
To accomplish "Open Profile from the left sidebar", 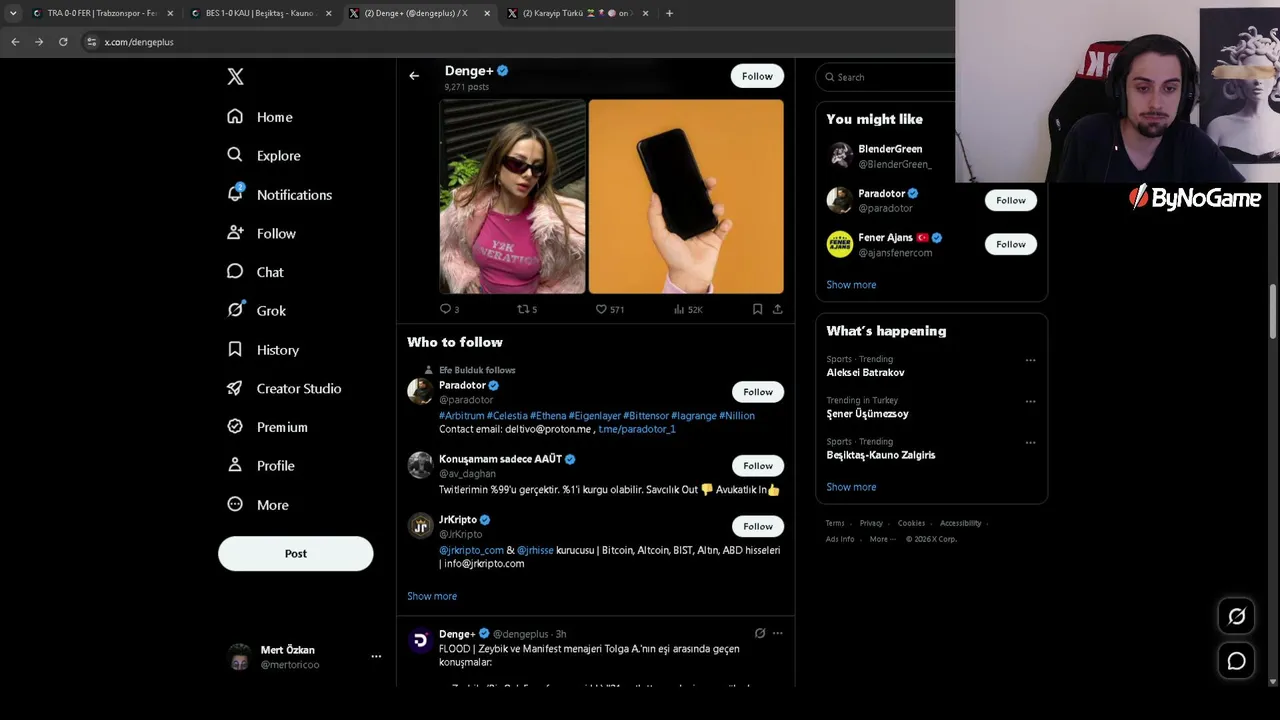I will click(260, 466).
